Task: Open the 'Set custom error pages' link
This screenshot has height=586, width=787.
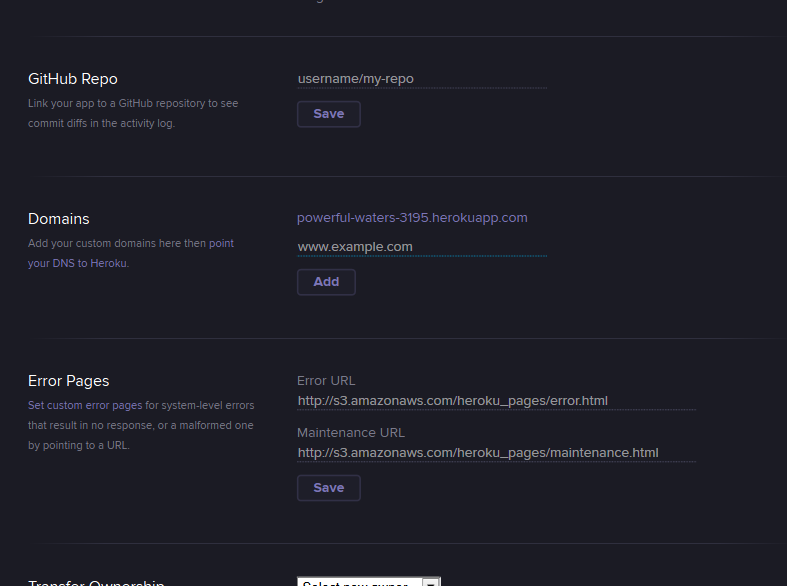Action: click(x=85, y=405)
